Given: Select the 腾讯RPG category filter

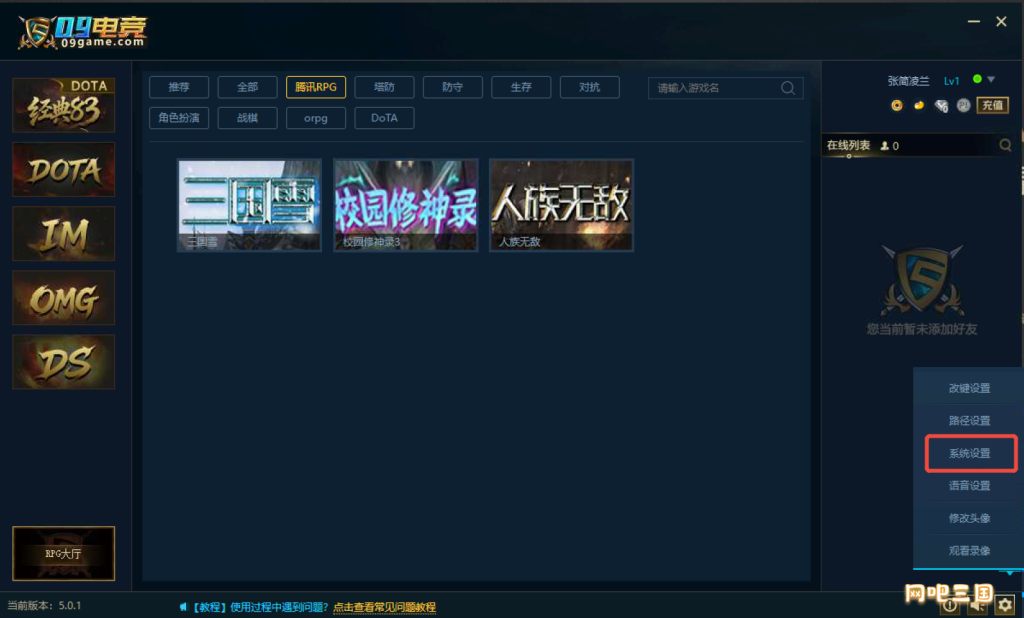Looking at the screenshot, I should (x=316, y=87).
